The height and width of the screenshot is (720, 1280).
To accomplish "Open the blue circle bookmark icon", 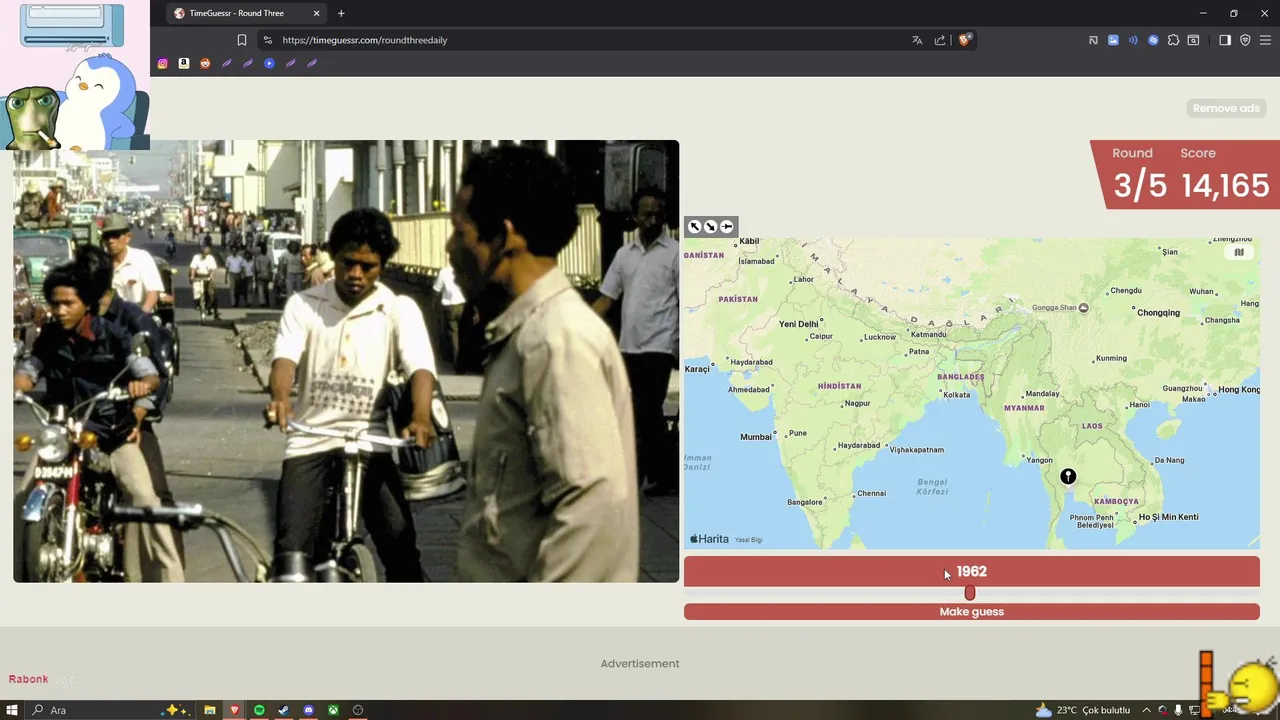I will pyautogui.click(x=269, y=63).
